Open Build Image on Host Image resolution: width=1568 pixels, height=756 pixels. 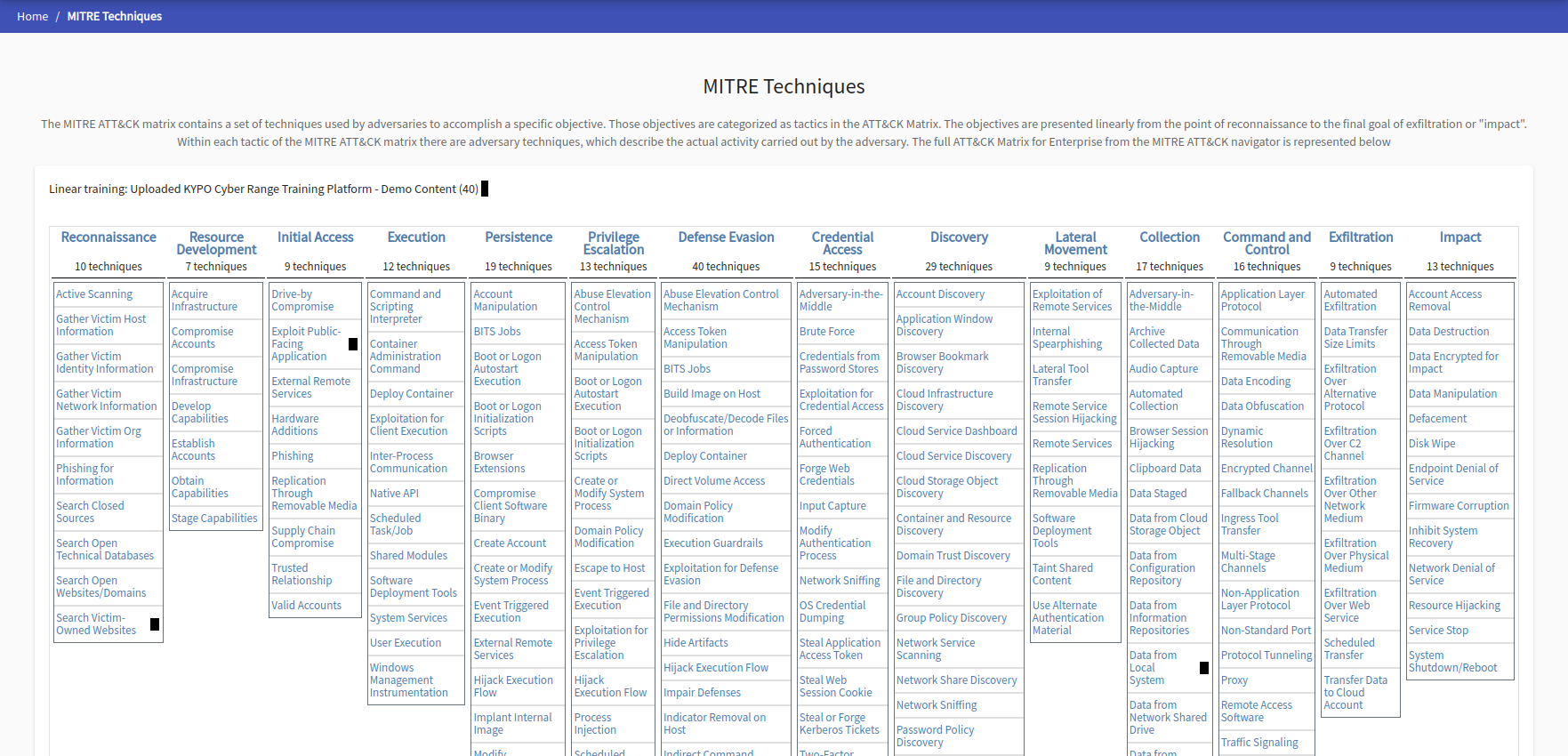(x=712, y=394)
